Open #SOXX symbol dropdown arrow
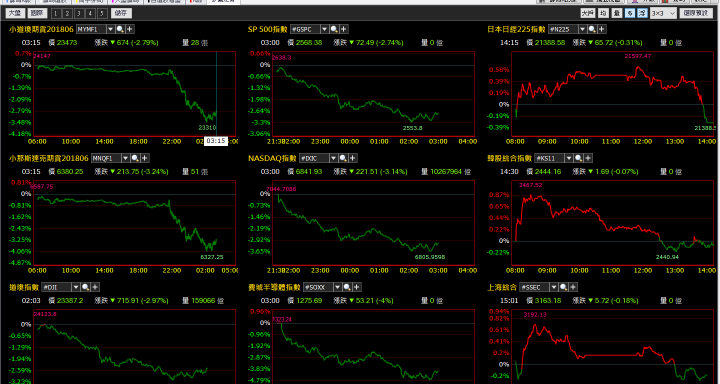720x384 pixels. (338, 288)
